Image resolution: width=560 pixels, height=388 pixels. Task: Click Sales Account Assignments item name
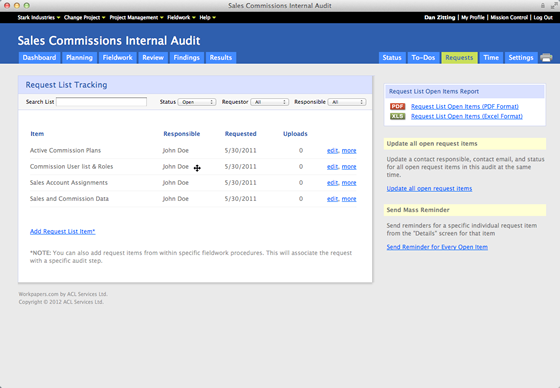click(x=69, y=183)
